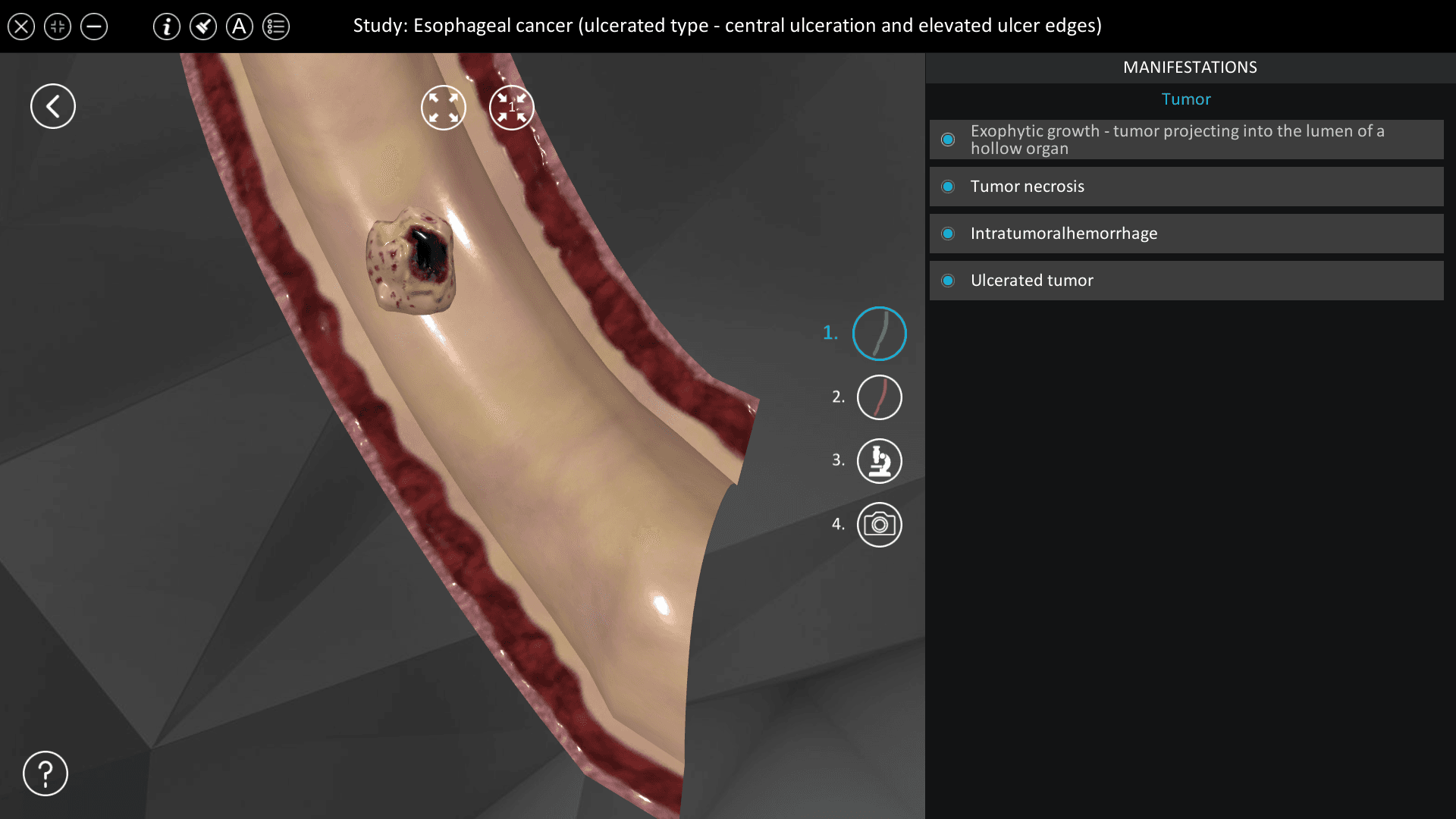Toggle Exophytic growth manifestation radio
Viewport: 1456px width, 819px height.
948,140
